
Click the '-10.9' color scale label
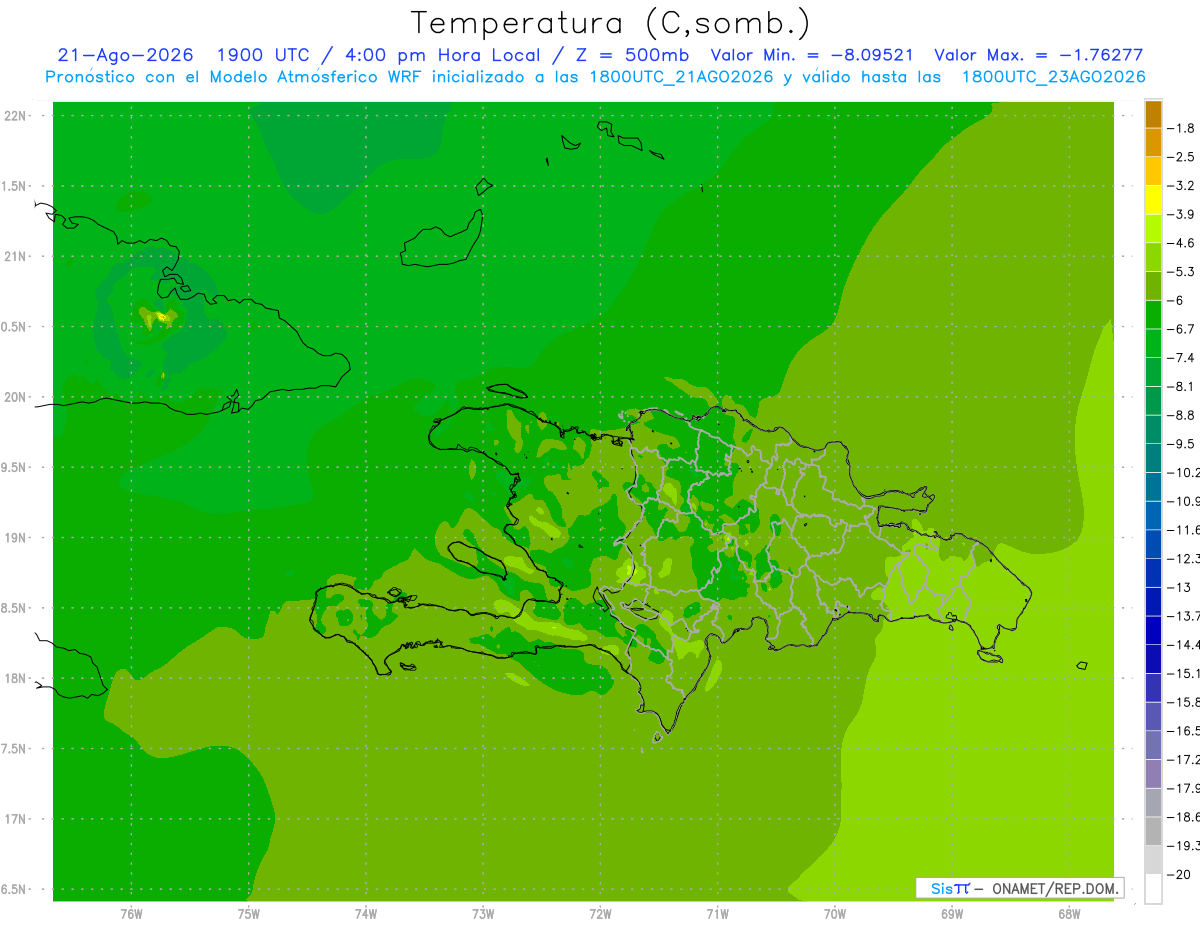point(1184,500)
